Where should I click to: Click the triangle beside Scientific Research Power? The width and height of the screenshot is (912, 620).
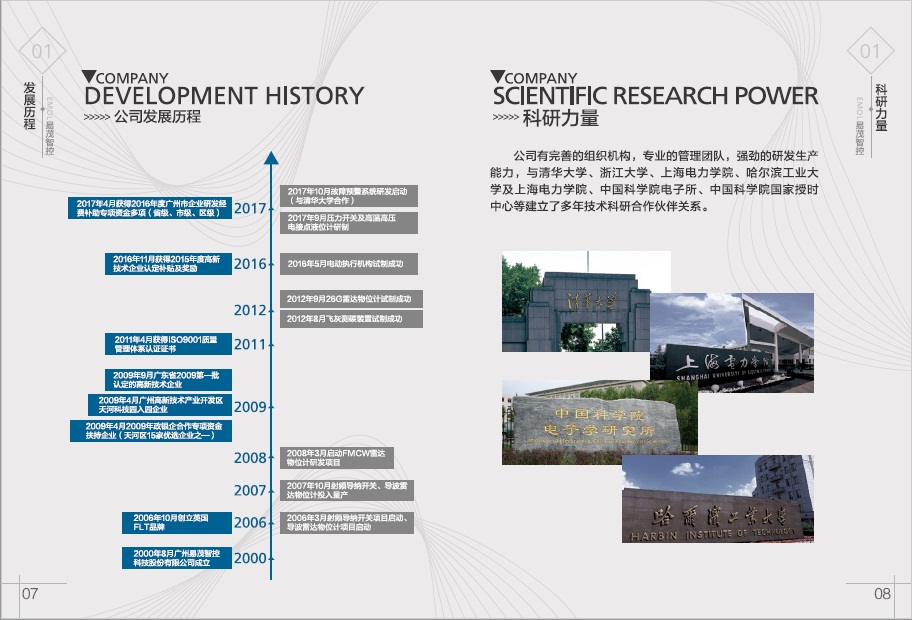pos(497,76)
